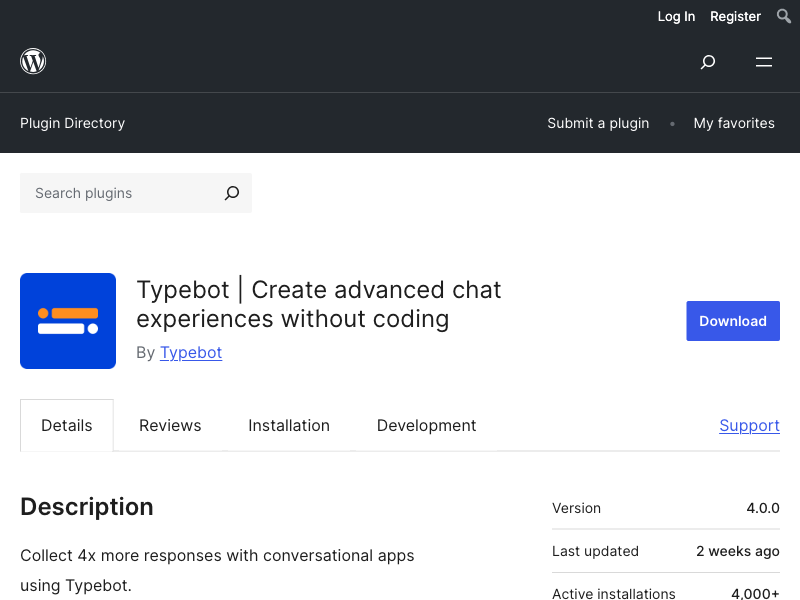The width and height of the screenshot is (800, 600).
Task: Switch to the Reviews tab
Action: coord(170,425)
